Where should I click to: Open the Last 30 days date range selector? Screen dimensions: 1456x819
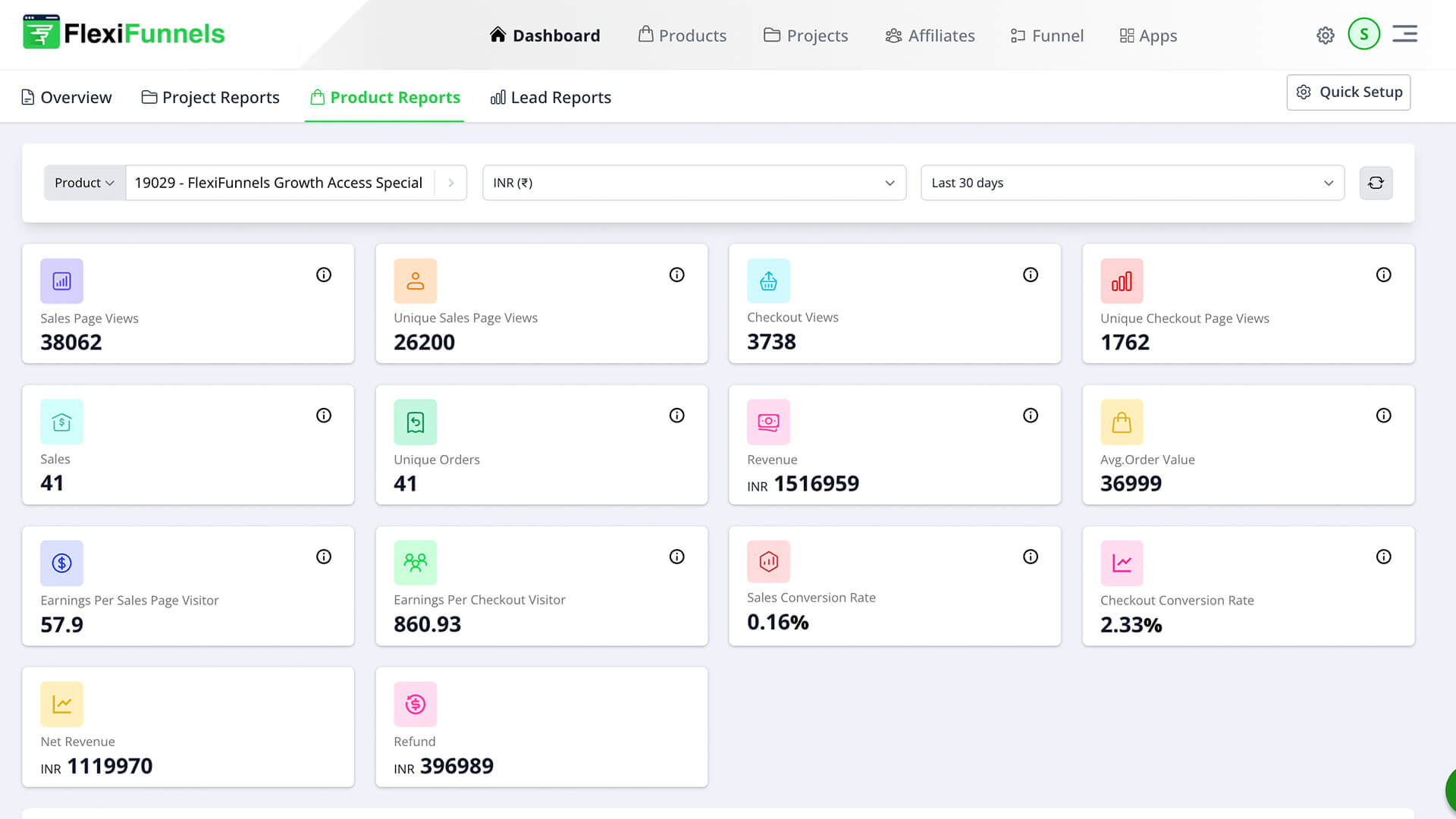(1132, 183)
